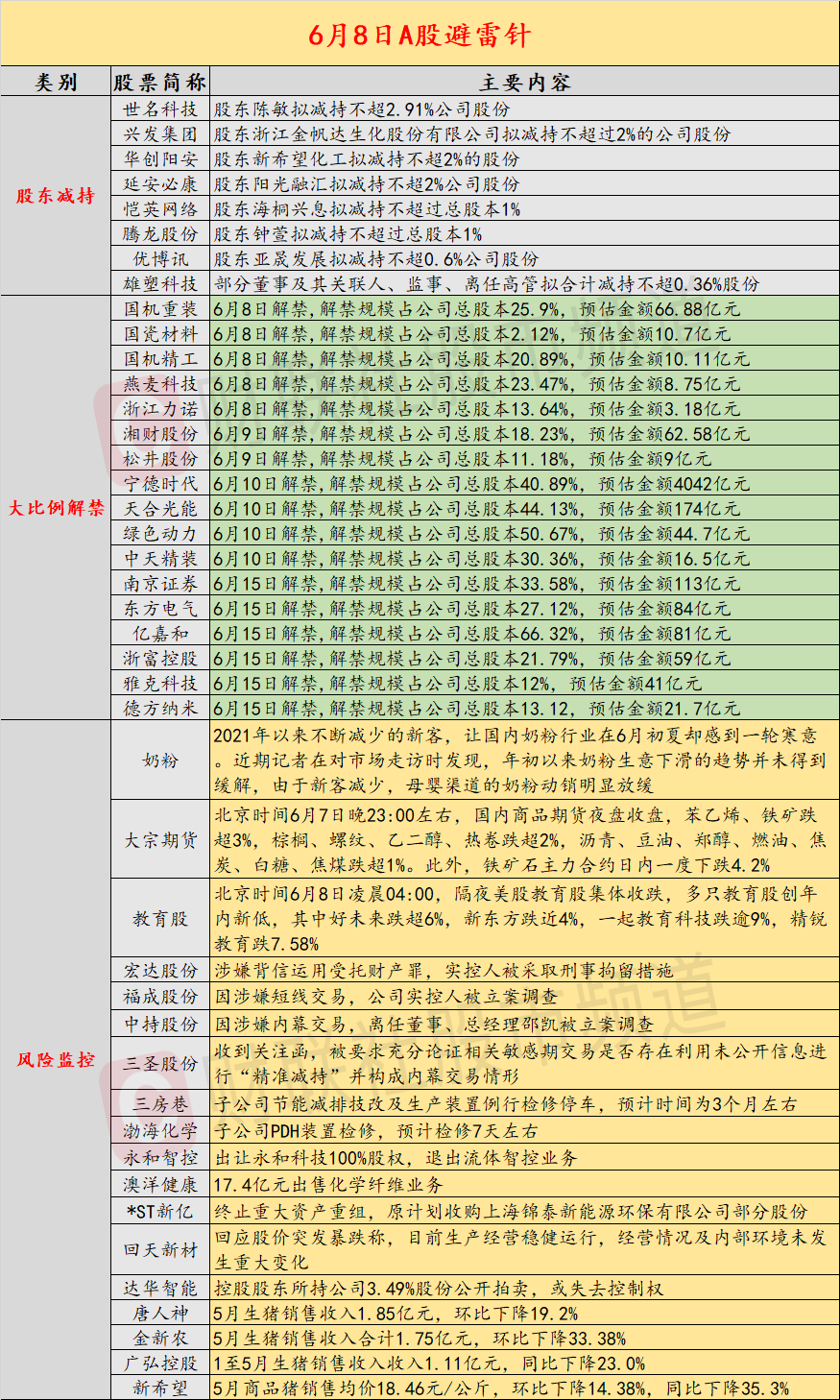Click the 大宗期货 row label
Viewport: 840px width, 1400px height.
[x=160, y=840]
